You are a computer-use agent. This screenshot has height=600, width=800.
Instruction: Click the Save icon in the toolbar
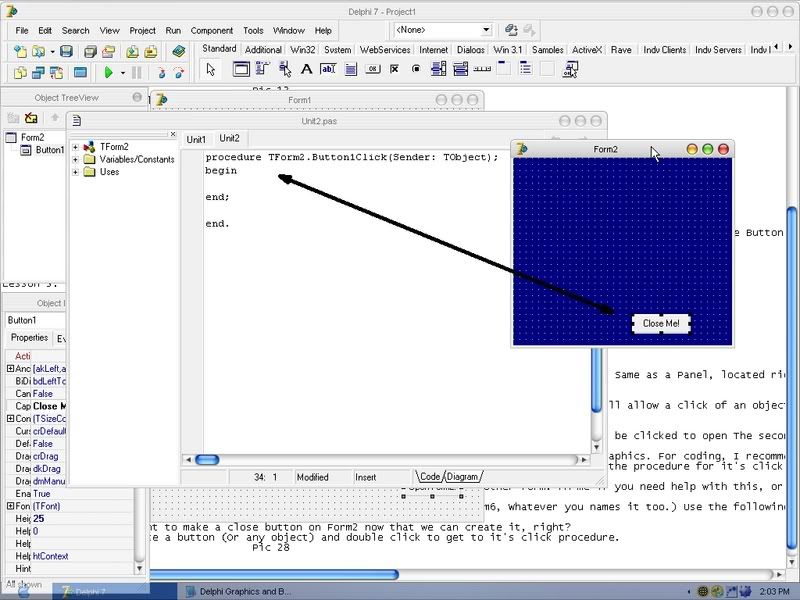click(x=66, y=51)
